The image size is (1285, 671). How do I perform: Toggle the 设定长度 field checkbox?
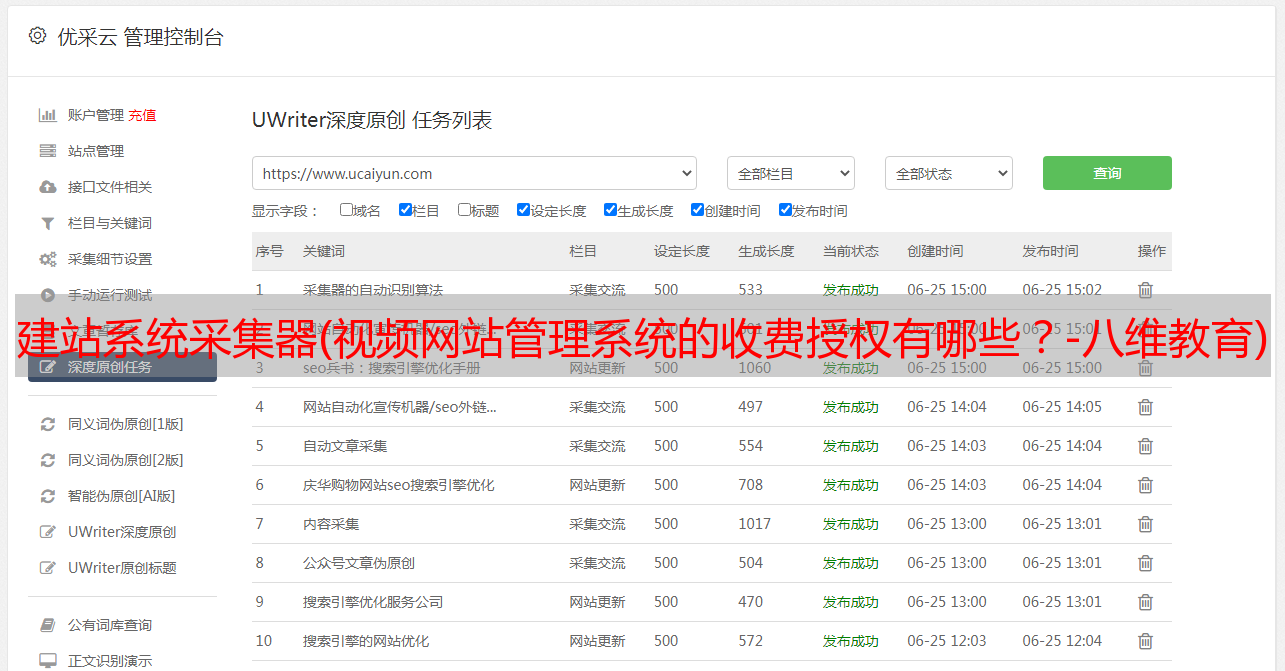523,210
